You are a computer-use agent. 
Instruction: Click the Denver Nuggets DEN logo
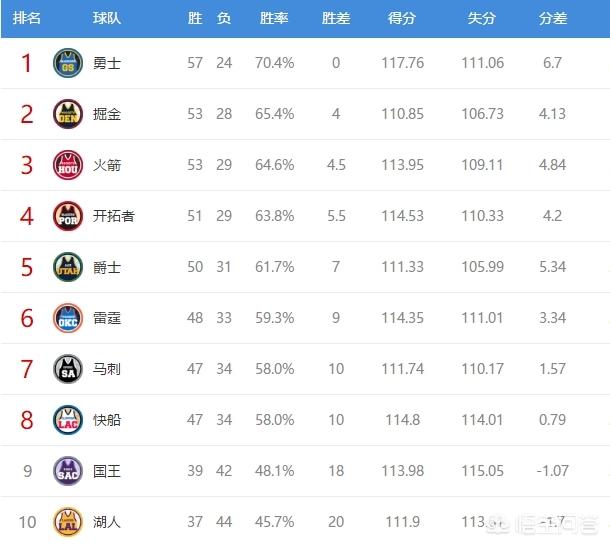[x=68, y=114]
